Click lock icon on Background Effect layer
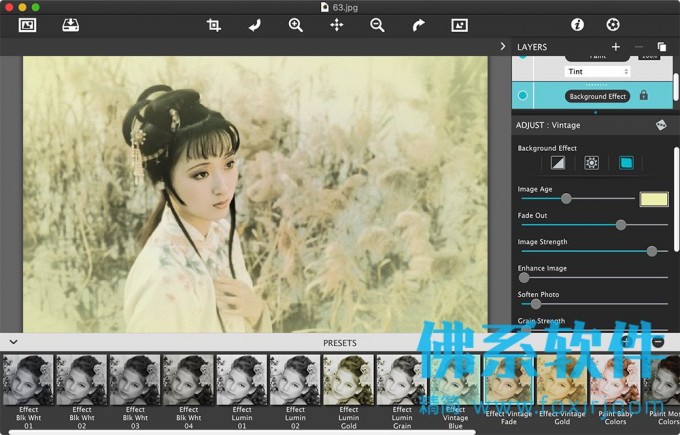 click(x=644, y=95)
